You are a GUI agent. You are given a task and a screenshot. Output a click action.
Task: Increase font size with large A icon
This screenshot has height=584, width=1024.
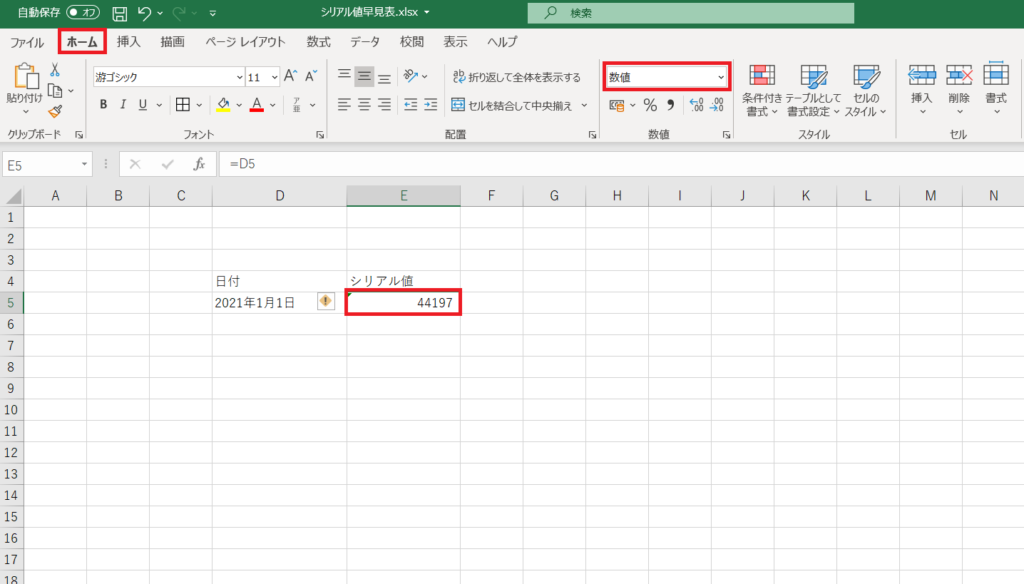point(291,76)
